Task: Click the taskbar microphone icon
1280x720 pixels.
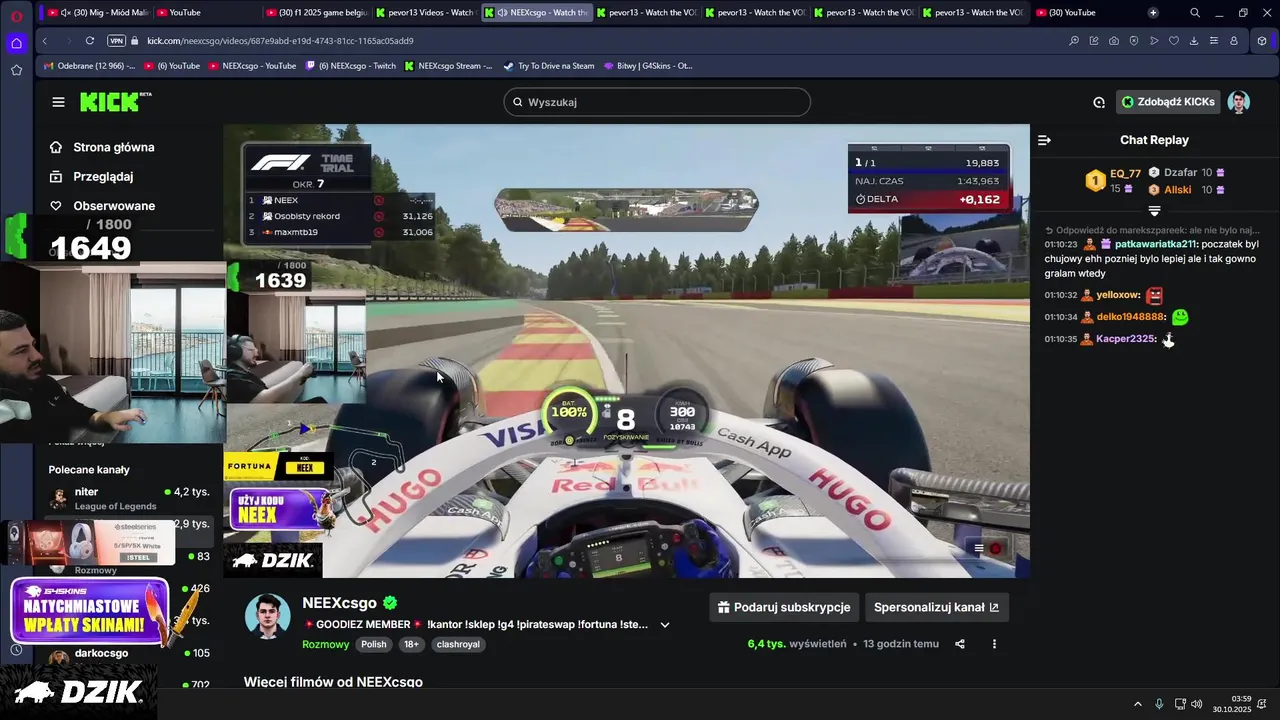Action: pos(1159,704)
